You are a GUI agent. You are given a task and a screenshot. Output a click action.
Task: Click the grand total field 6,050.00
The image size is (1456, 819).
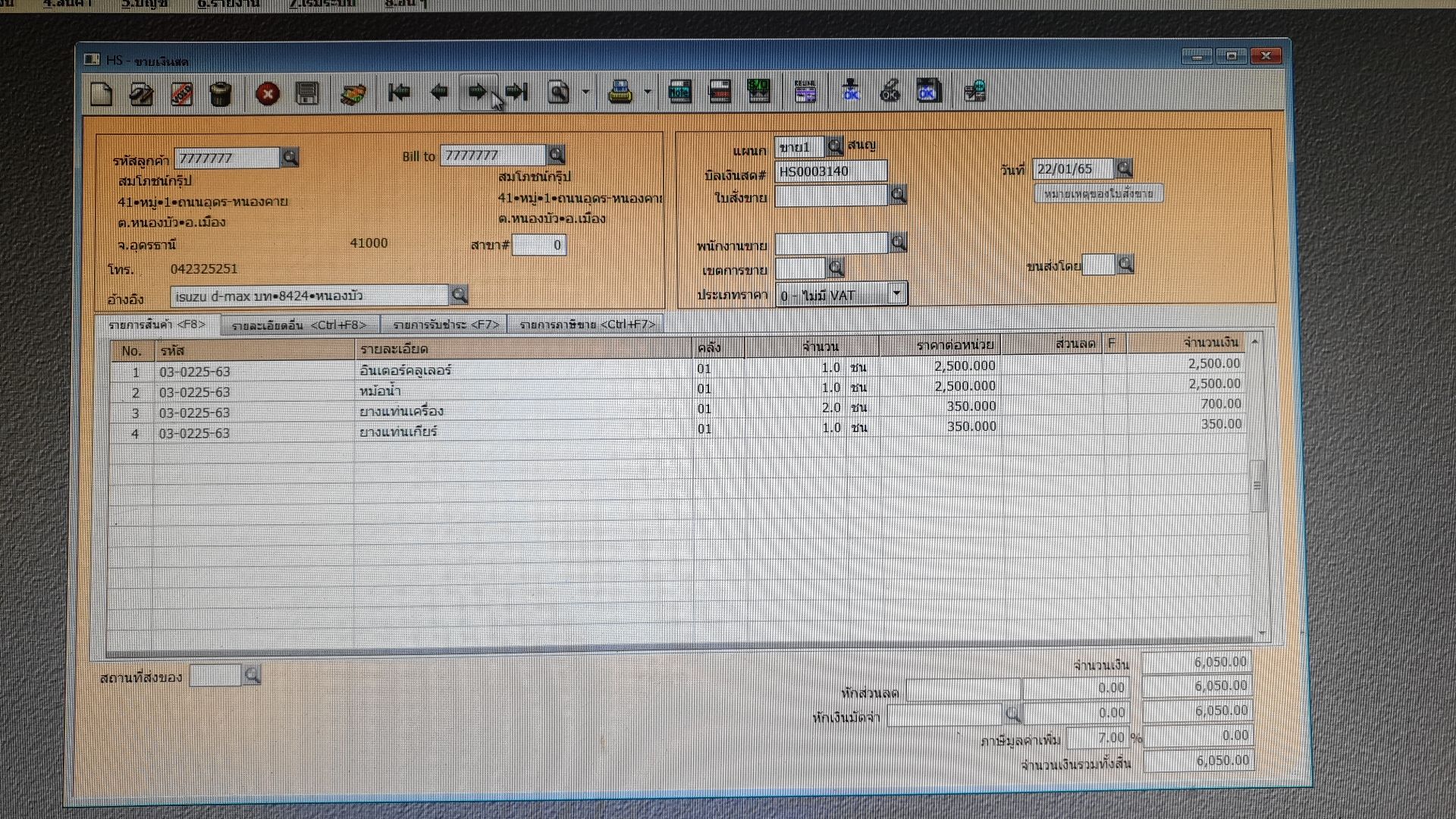1197,760
